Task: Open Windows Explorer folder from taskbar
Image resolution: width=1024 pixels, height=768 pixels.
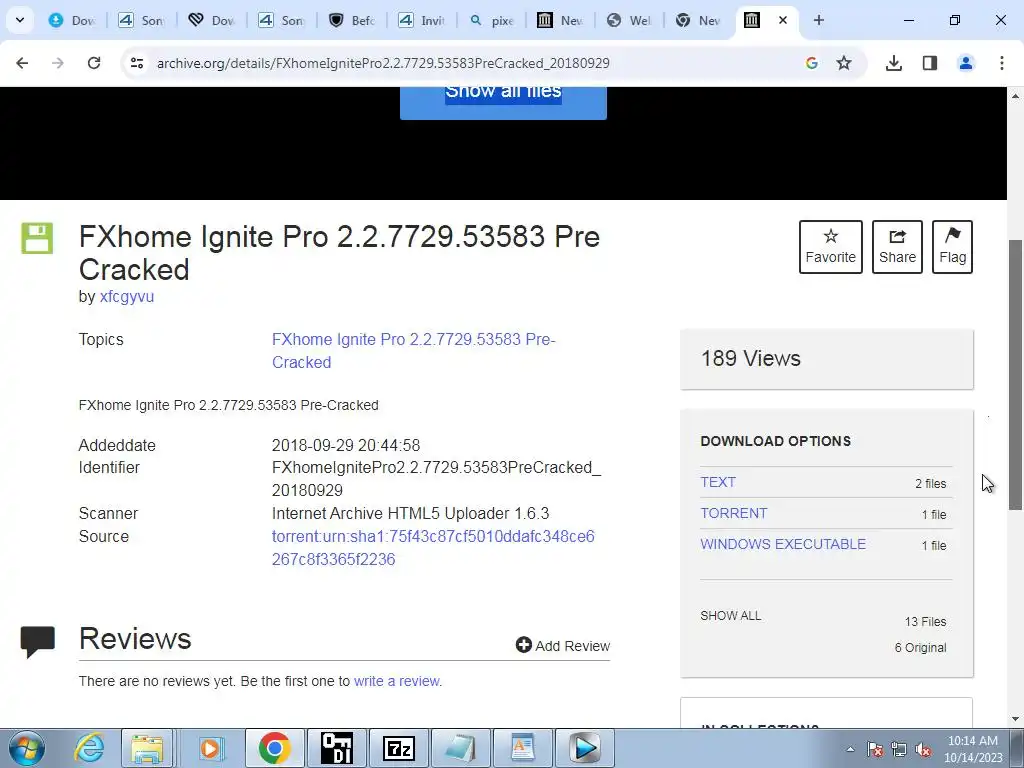Action: pos(147,748)
